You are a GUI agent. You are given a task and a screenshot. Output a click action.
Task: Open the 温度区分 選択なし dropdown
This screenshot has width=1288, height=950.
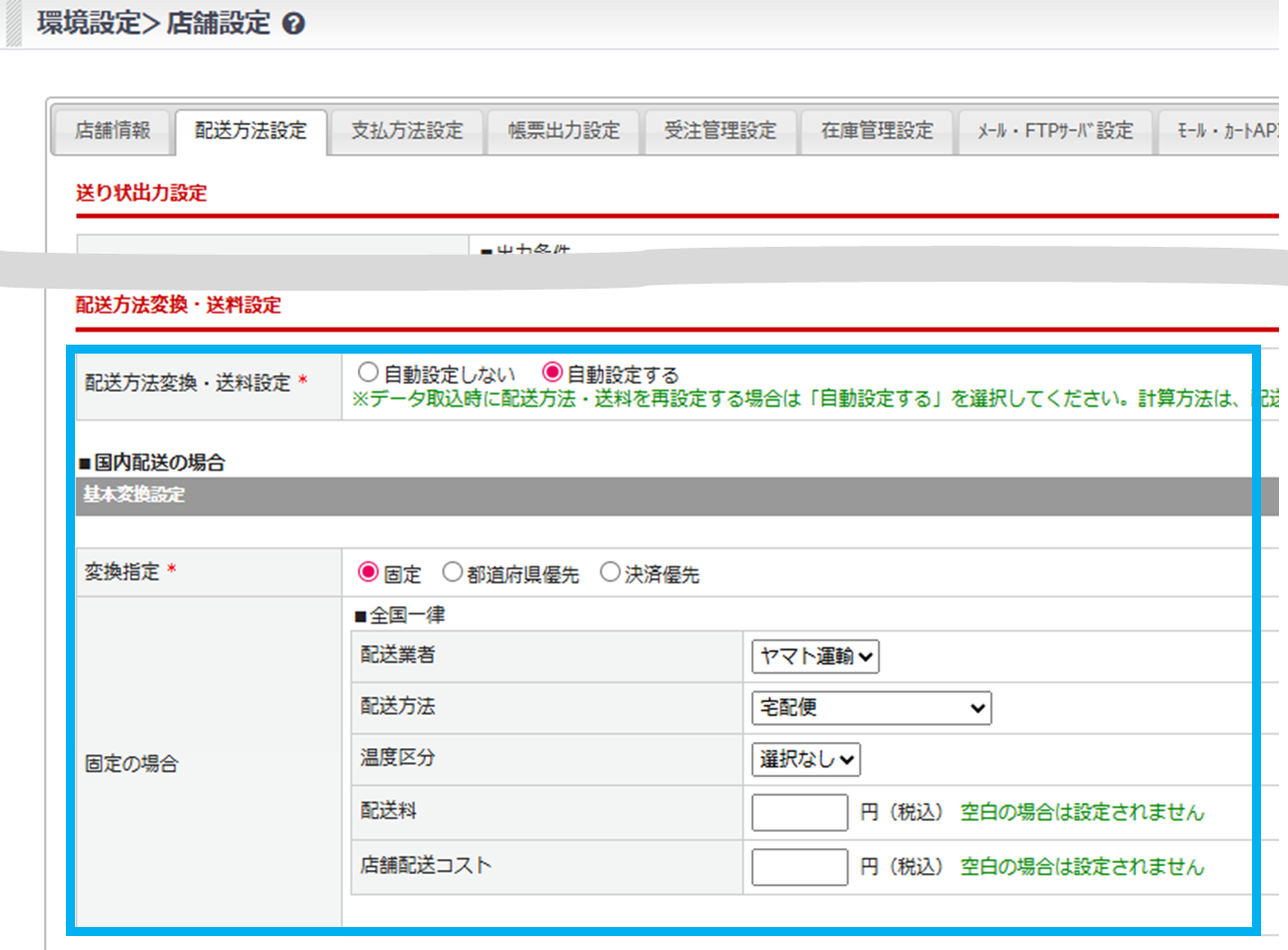coord(805,759)
